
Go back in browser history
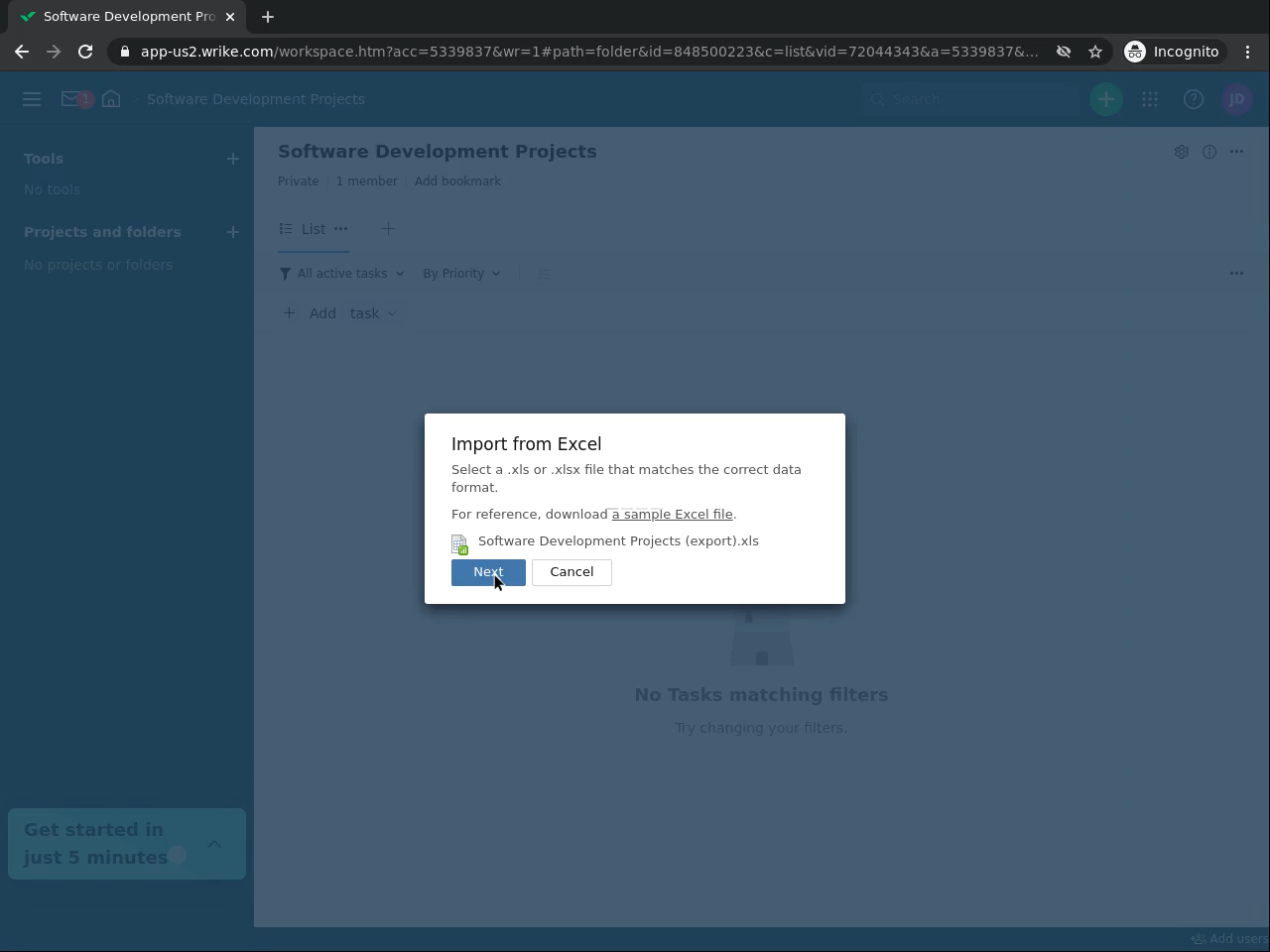[x=22, y=52]
